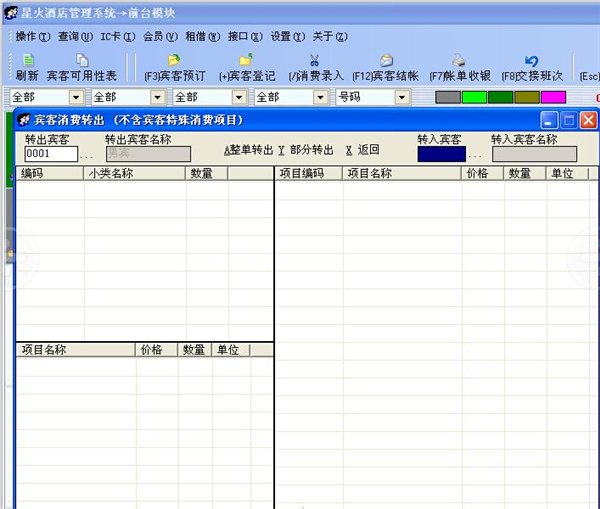Click 数量 header in the top-left table
The image size is (600, 509).
[207, 173]
